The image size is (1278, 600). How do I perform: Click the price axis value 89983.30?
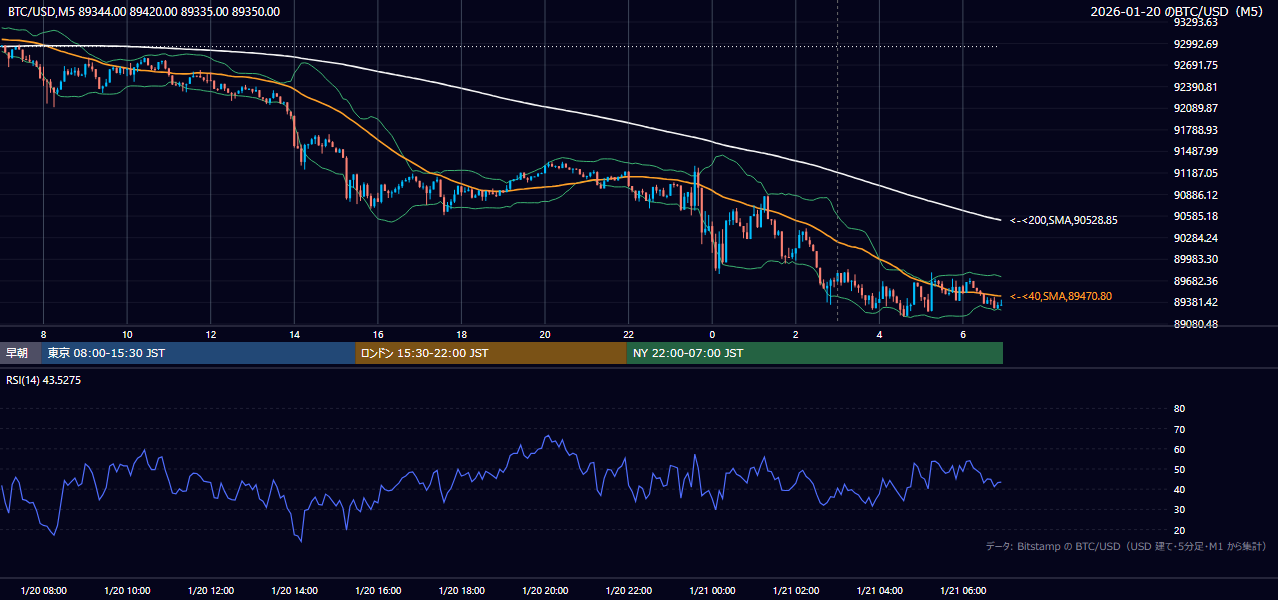pyautogui.click(x=1196, y=259)
